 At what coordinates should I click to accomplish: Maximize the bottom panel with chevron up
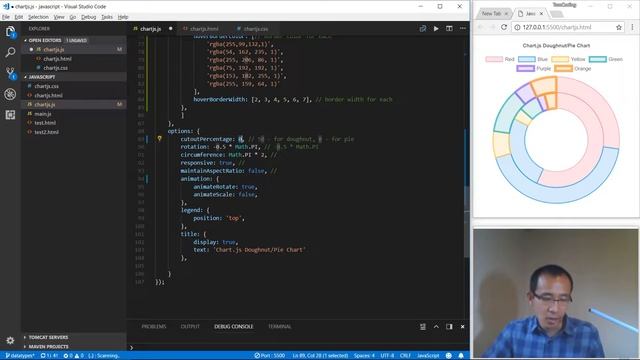[436, 327]
